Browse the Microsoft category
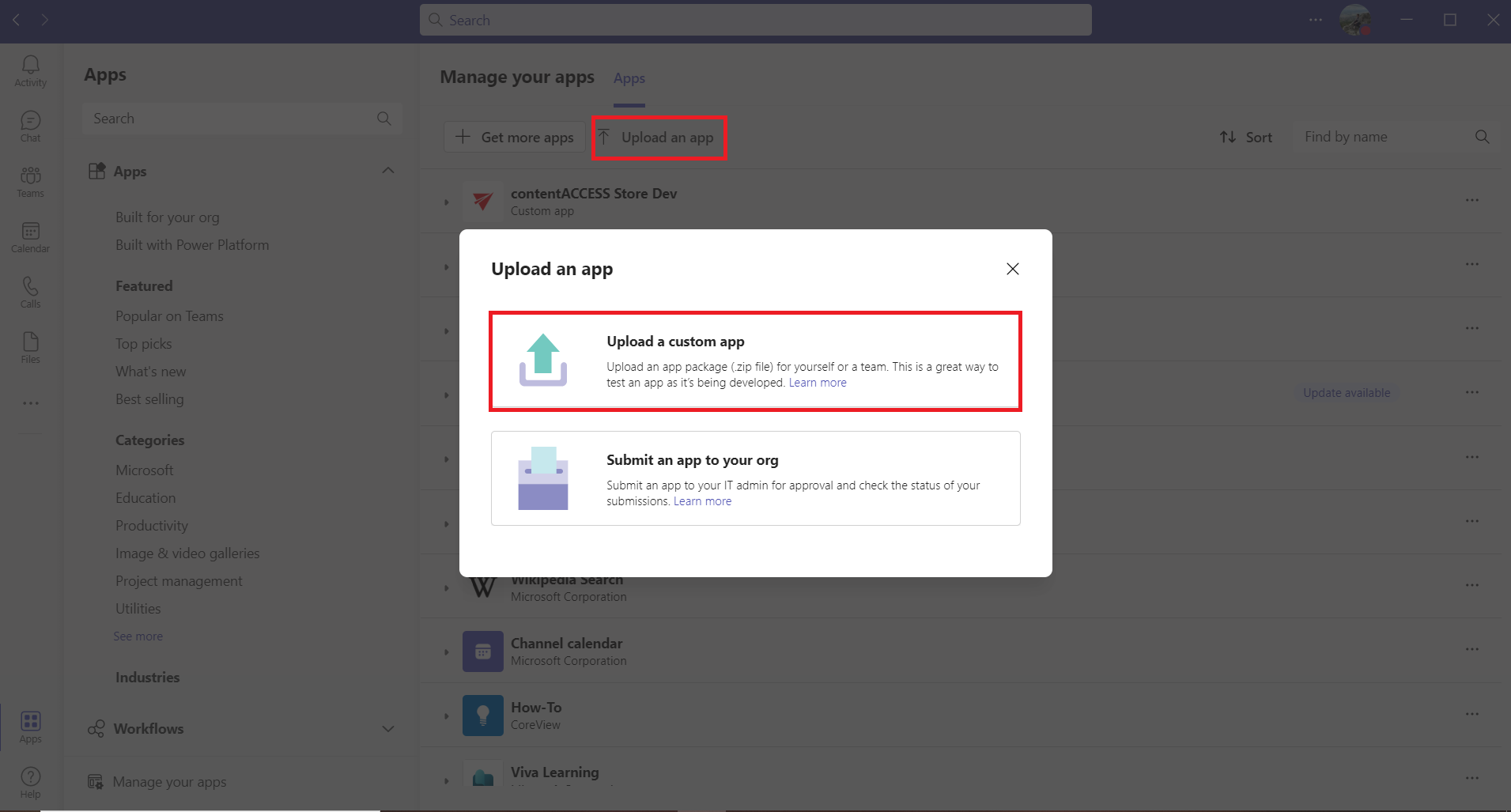Screen dimensions: 1511x812 (145, 470)
